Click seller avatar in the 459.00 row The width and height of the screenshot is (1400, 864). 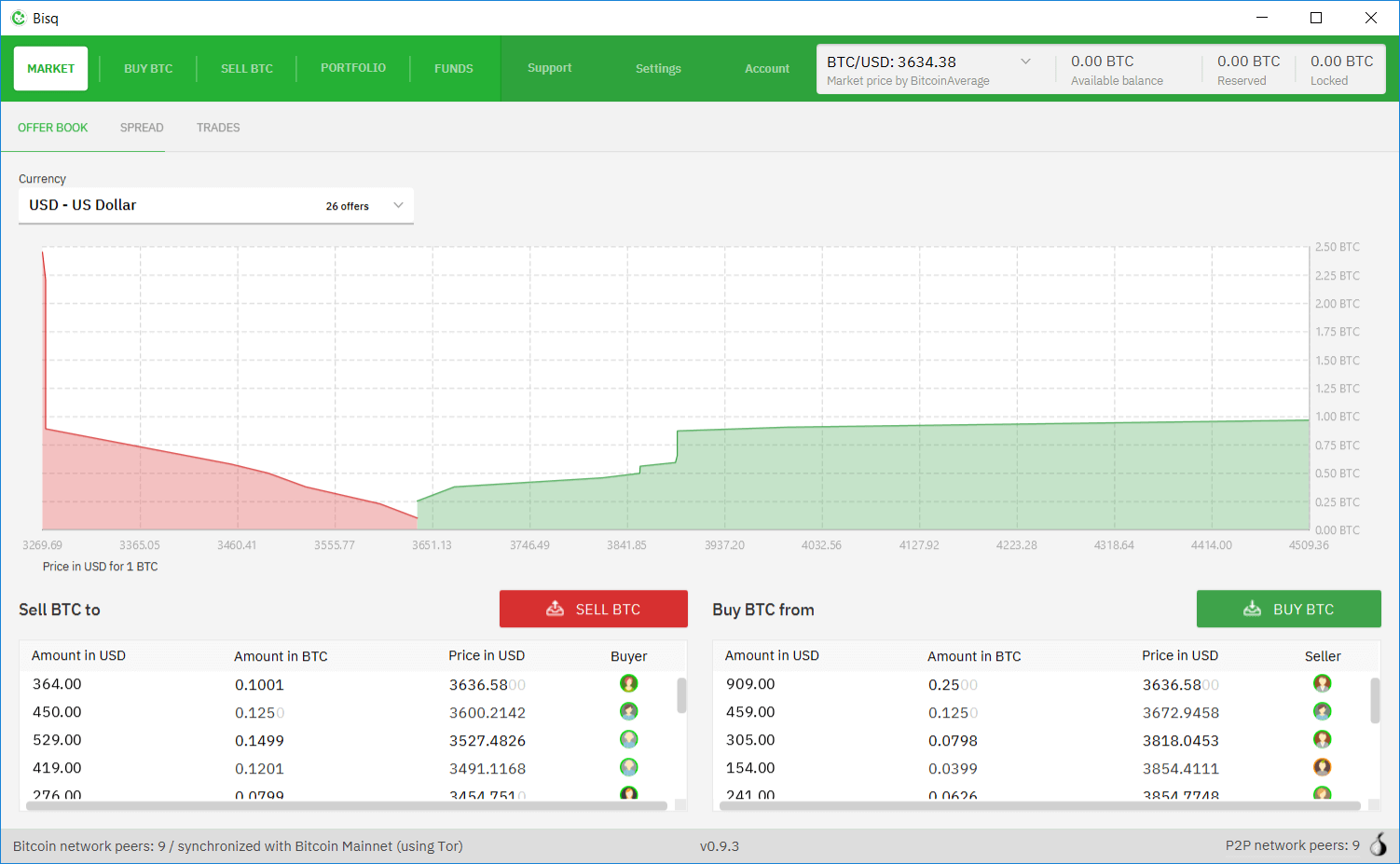1323,711
